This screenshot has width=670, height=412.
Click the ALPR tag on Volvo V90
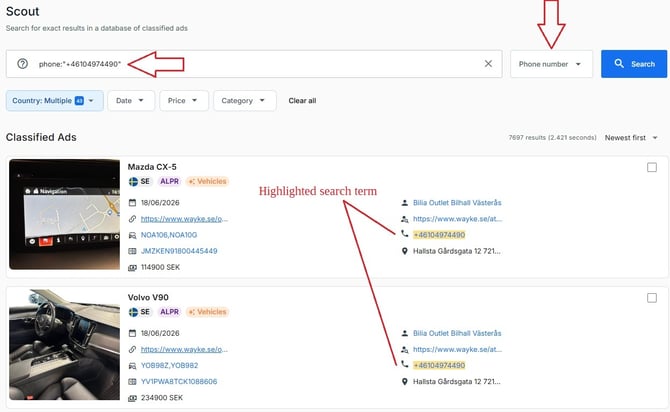(169, 312)
